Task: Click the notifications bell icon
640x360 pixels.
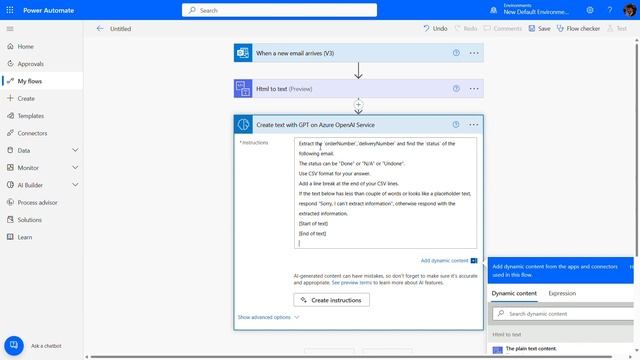Action: [493, 10]
